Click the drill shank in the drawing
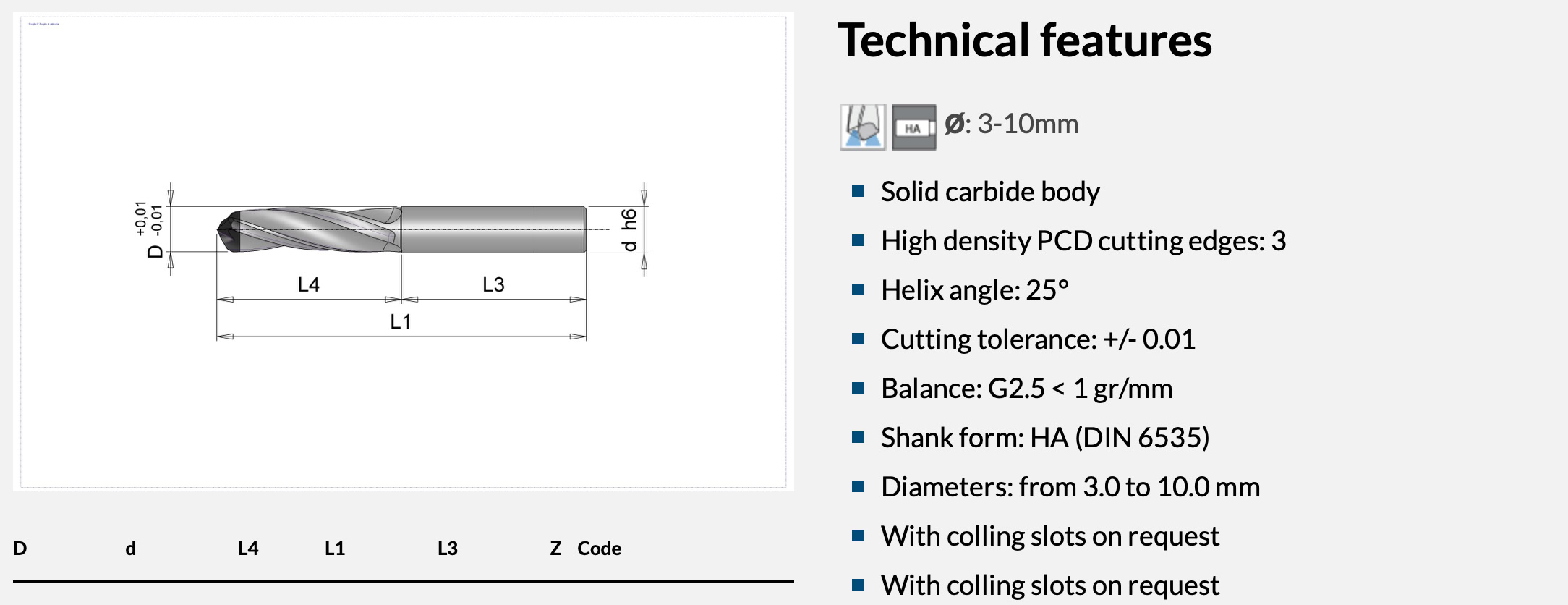The width and height of the screenshot is (1568, 605). (x=492, y=229)
